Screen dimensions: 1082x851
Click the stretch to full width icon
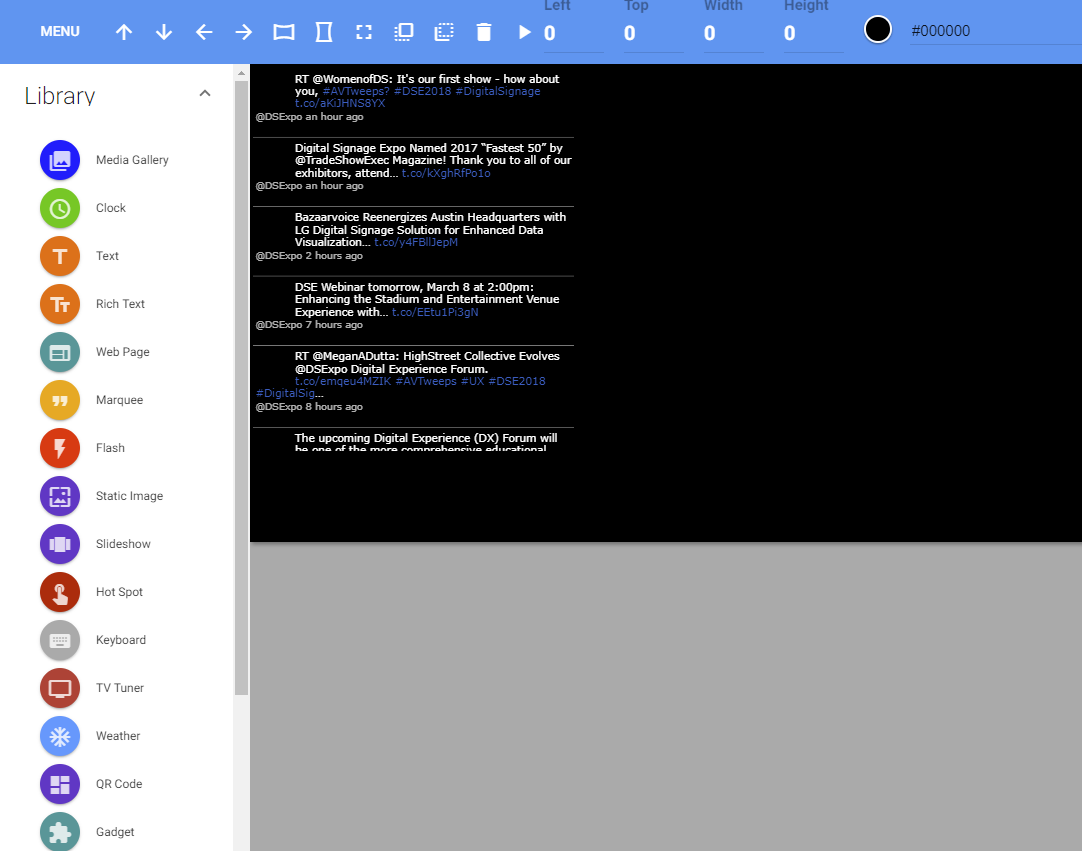point(284,32)
